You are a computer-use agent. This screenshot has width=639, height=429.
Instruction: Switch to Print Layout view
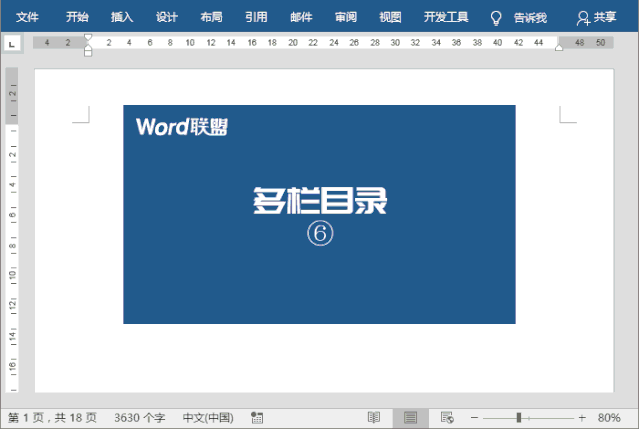point(410,418)
